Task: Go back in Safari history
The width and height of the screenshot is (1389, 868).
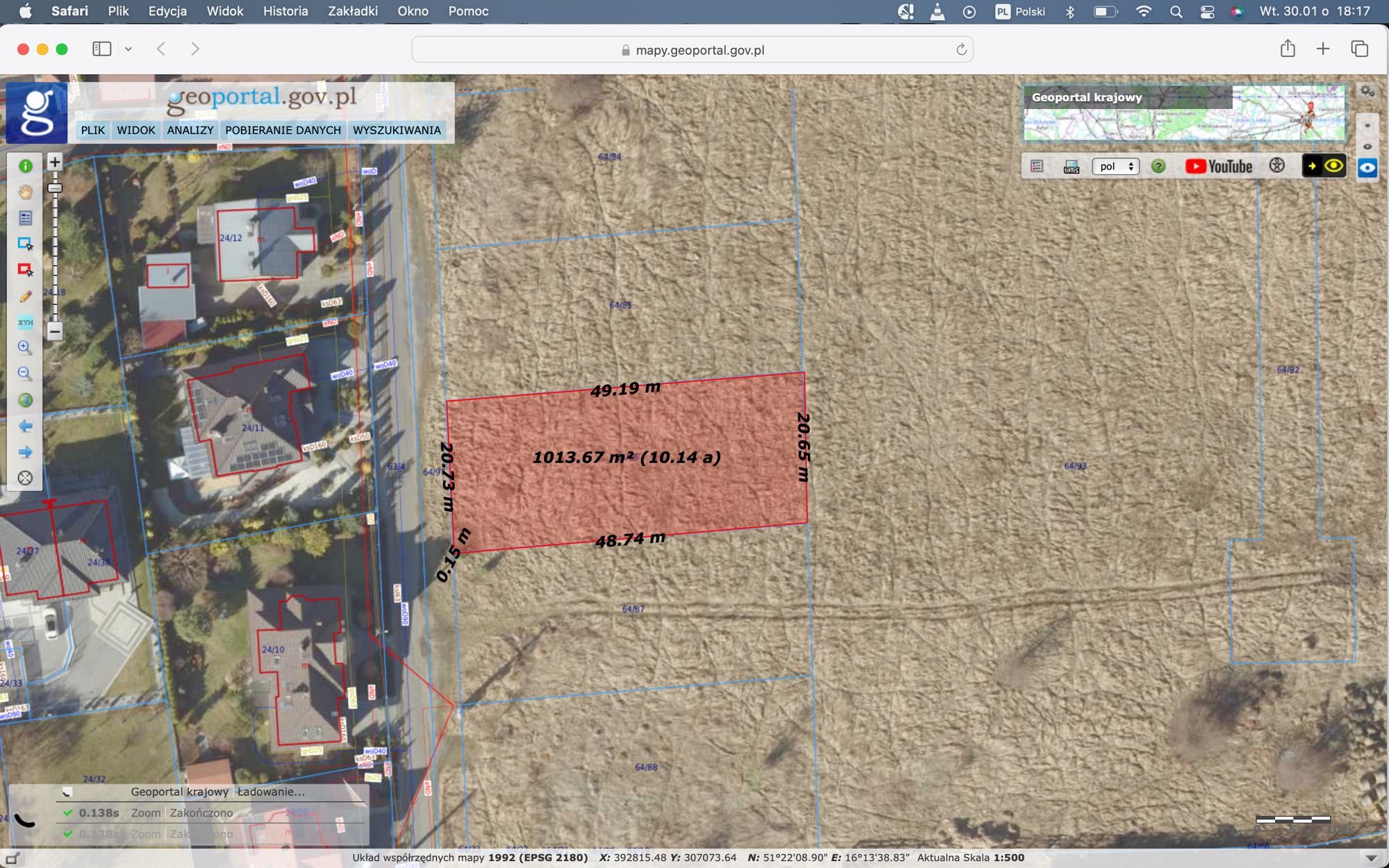Action: pos(161,49)
